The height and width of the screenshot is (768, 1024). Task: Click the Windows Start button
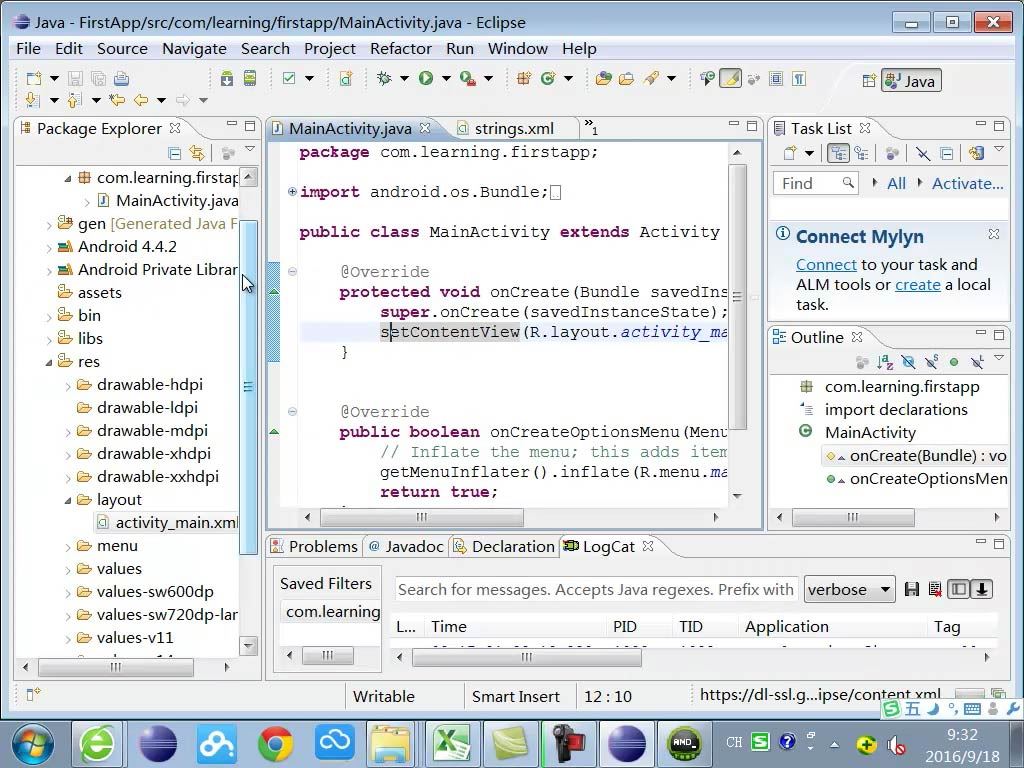point(33,743)
